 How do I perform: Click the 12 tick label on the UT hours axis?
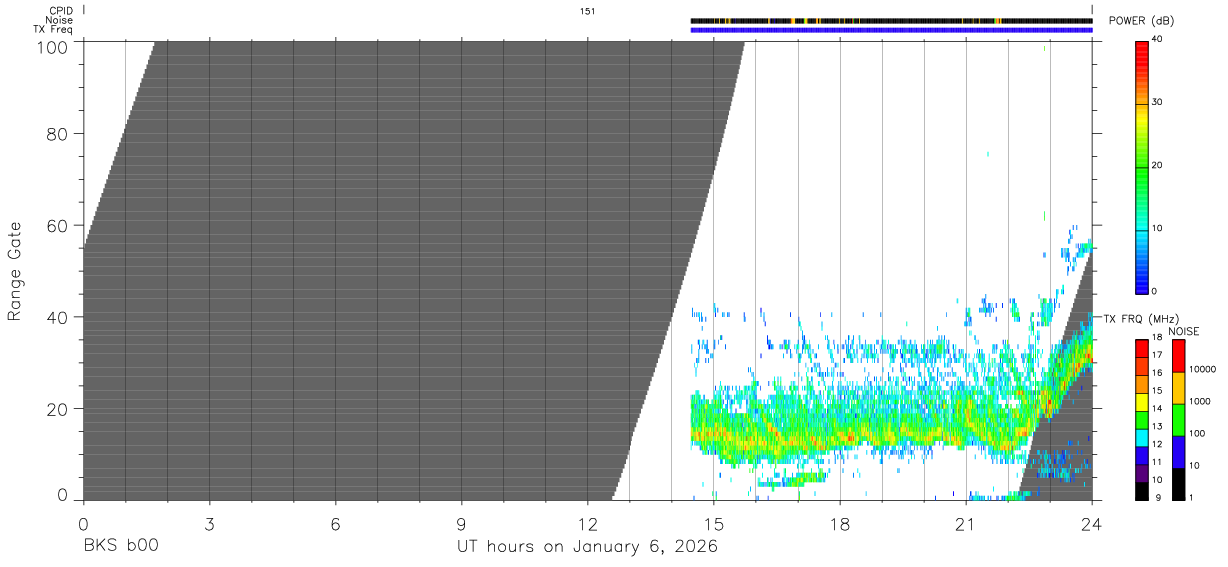coord(587,525)
